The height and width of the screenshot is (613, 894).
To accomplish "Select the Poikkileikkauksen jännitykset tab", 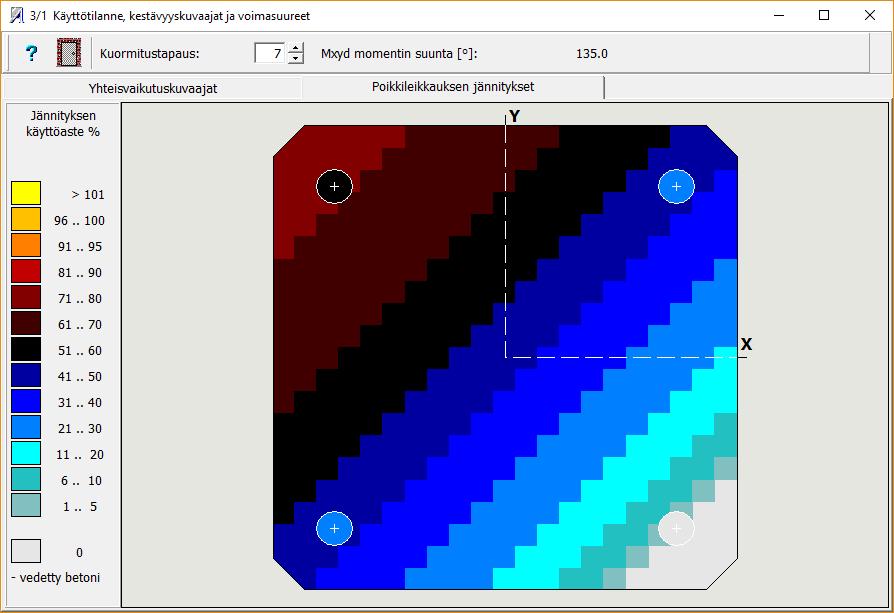I will pos(453,87).
